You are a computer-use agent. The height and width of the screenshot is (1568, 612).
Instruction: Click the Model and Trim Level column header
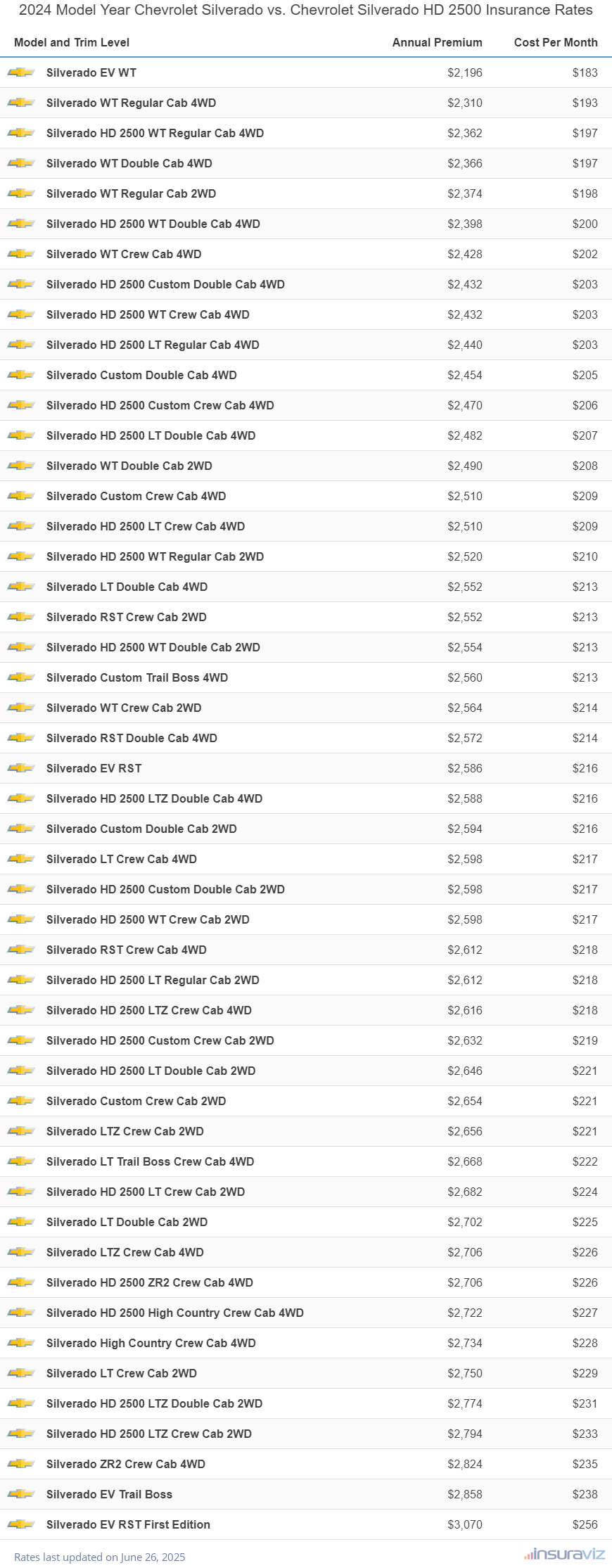[72, 42]
